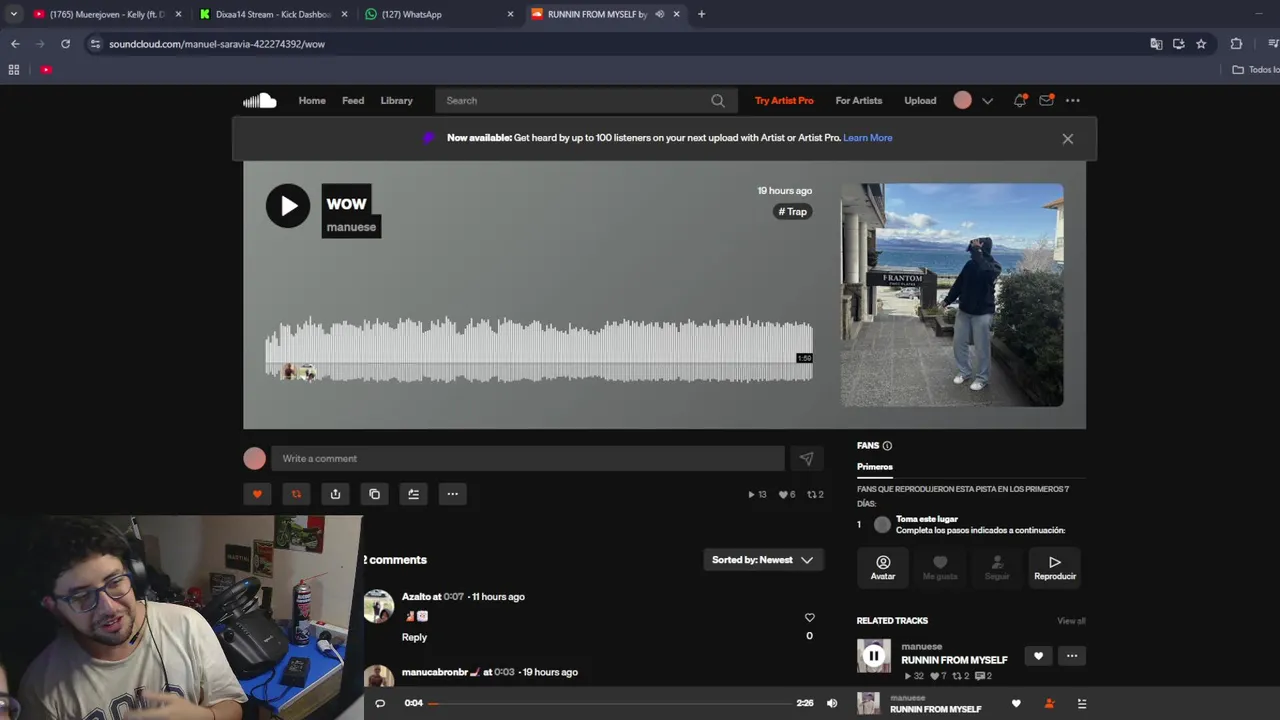Click the FANS info icon
This screenshot has height=720, width=1280.
887,446
